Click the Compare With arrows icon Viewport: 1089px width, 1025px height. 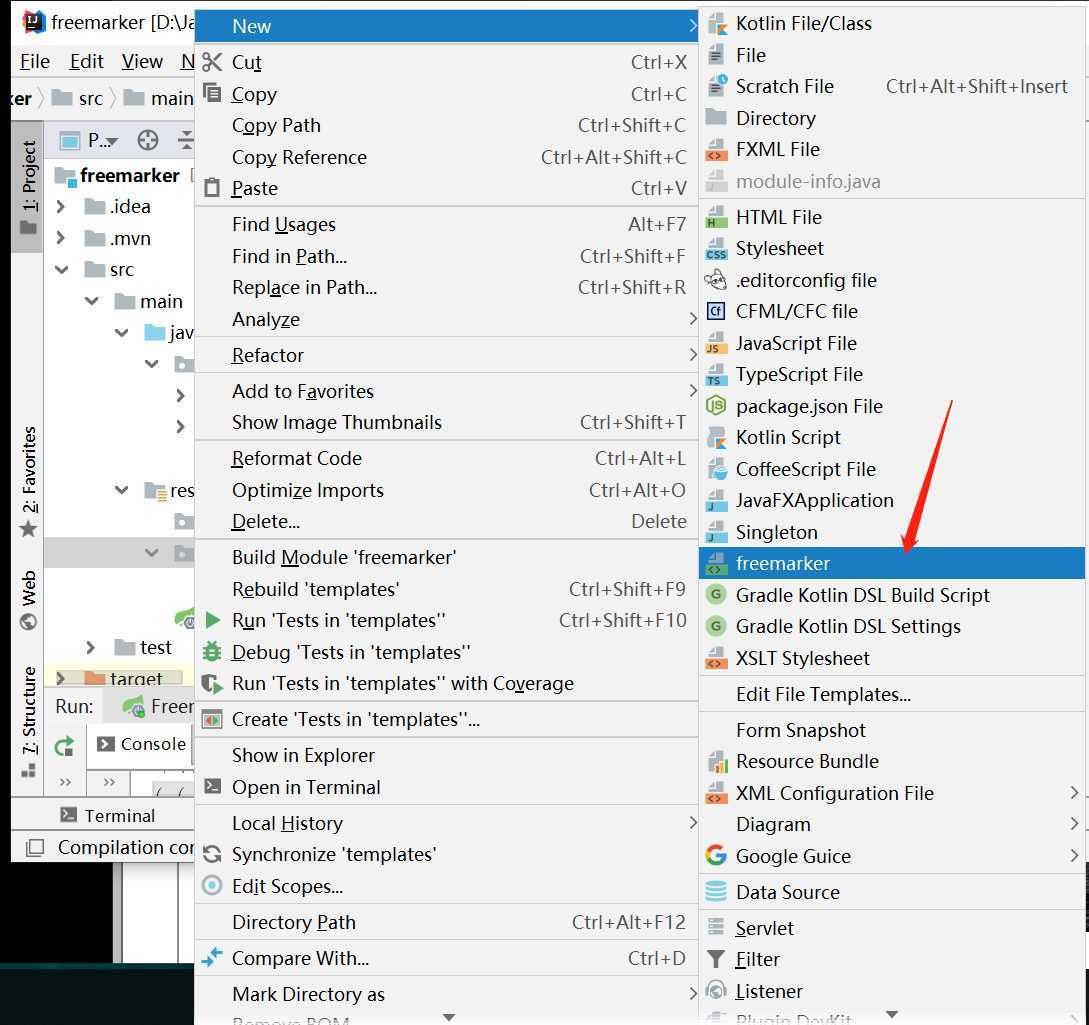[x=212, y=957]
